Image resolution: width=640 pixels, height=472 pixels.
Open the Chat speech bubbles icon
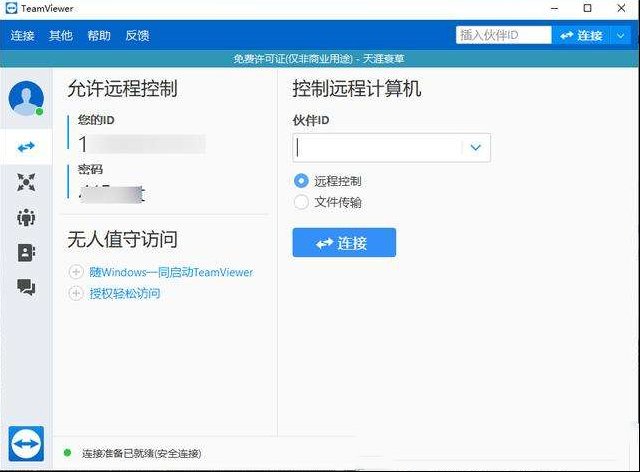(26, 287)
